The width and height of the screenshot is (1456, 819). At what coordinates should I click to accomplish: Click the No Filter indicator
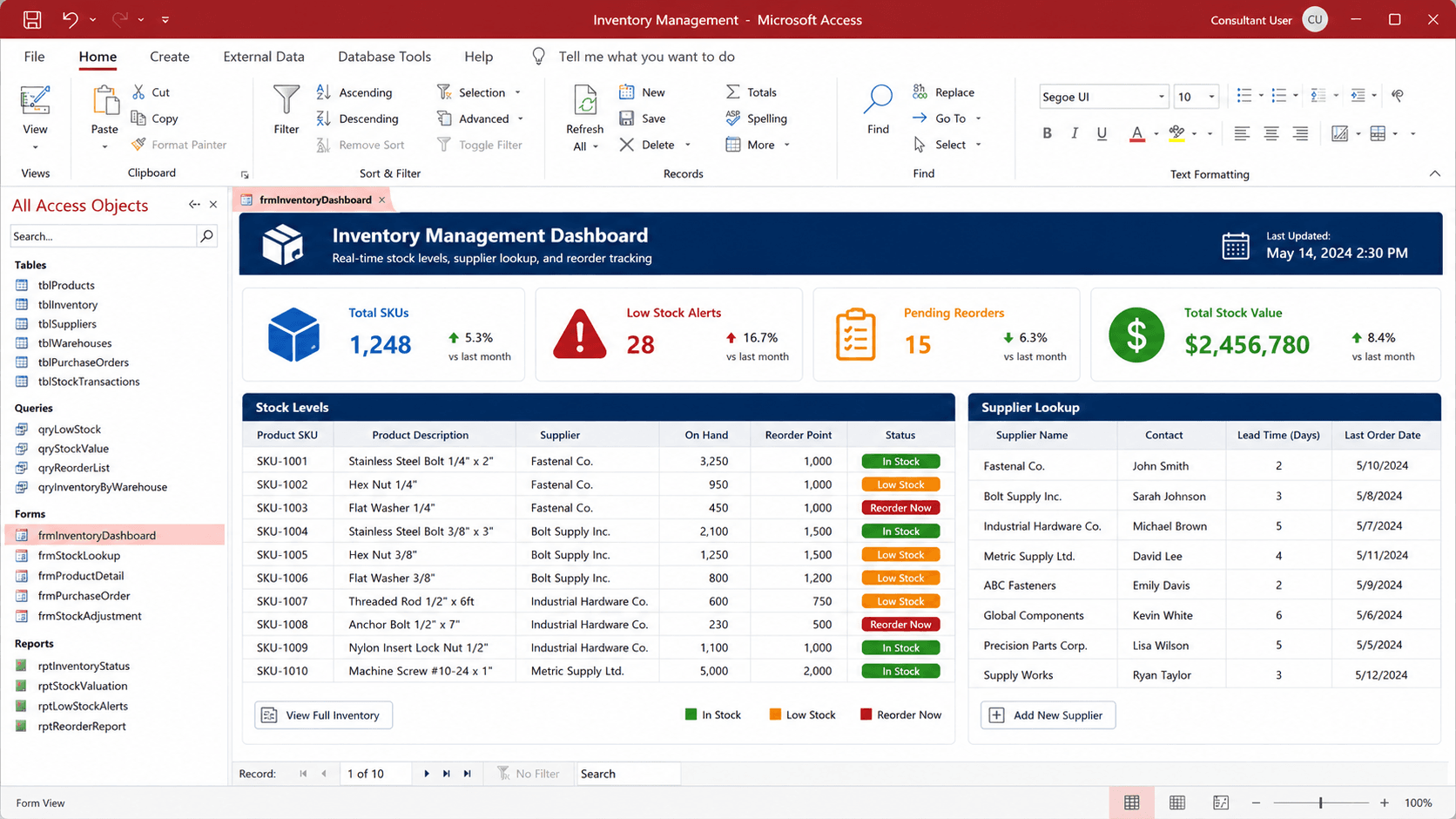(x=529, y=774)
